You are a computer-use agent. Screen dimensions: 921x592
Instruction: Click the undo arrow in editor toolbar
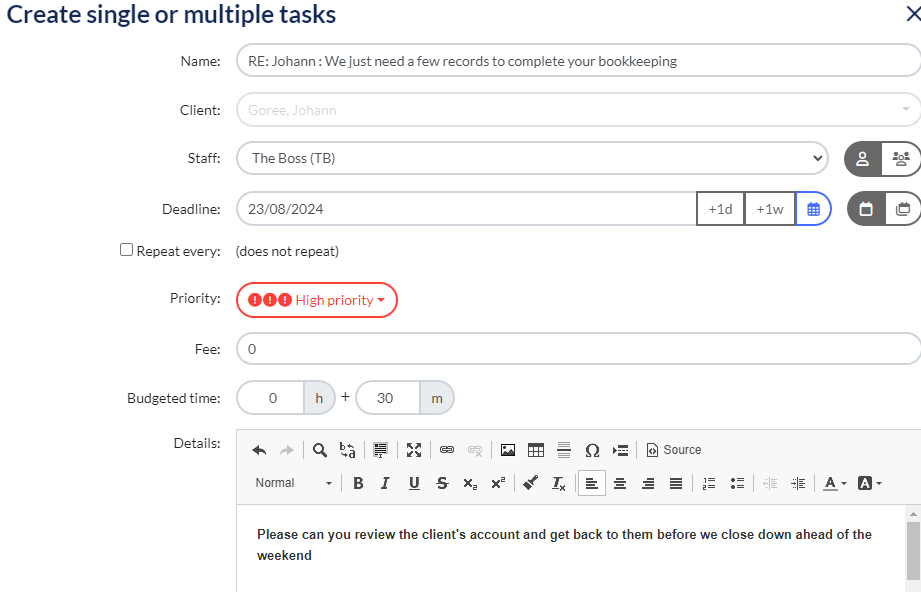click(259, 450)
